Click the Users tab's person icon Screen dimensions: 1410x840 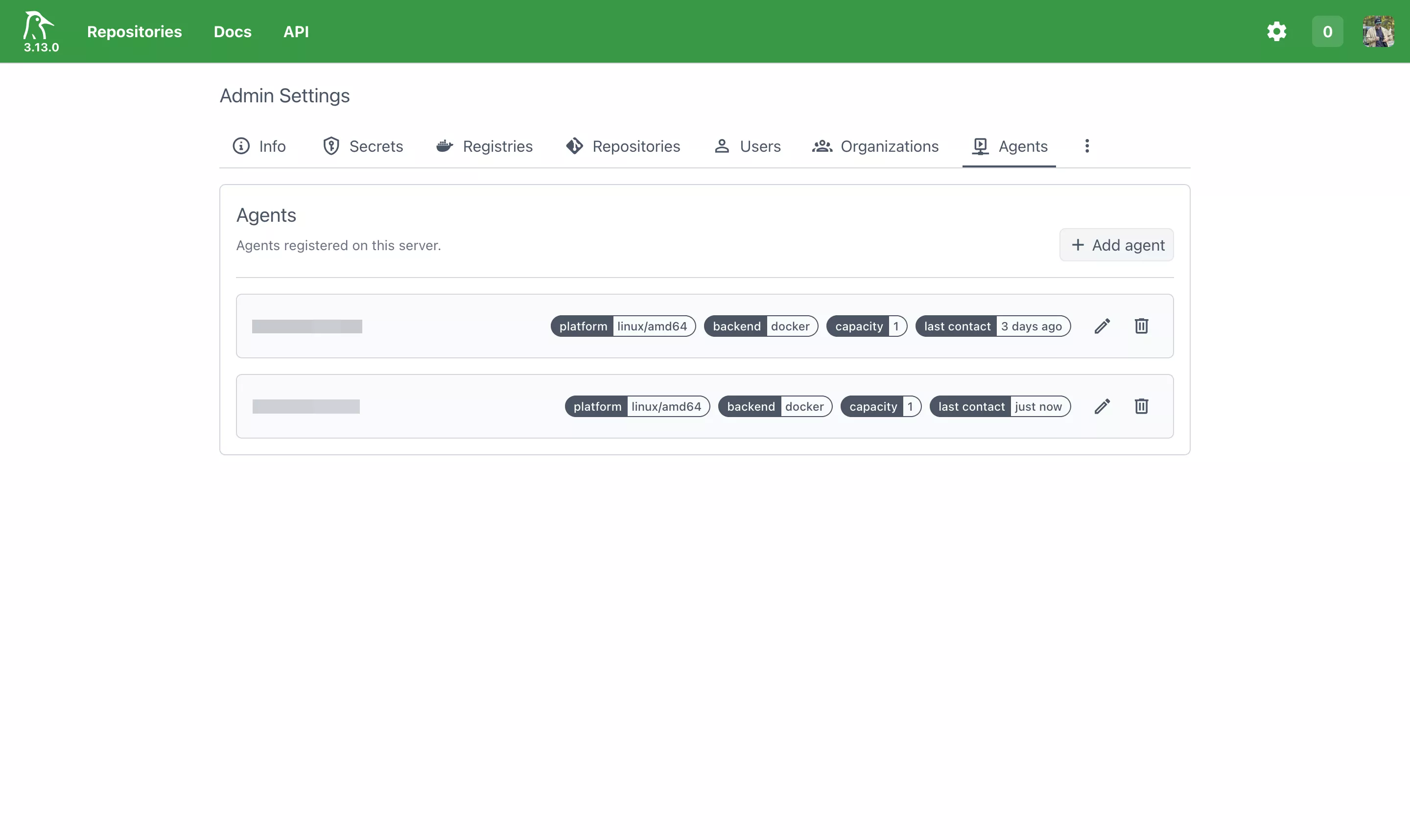click(722, 146)
